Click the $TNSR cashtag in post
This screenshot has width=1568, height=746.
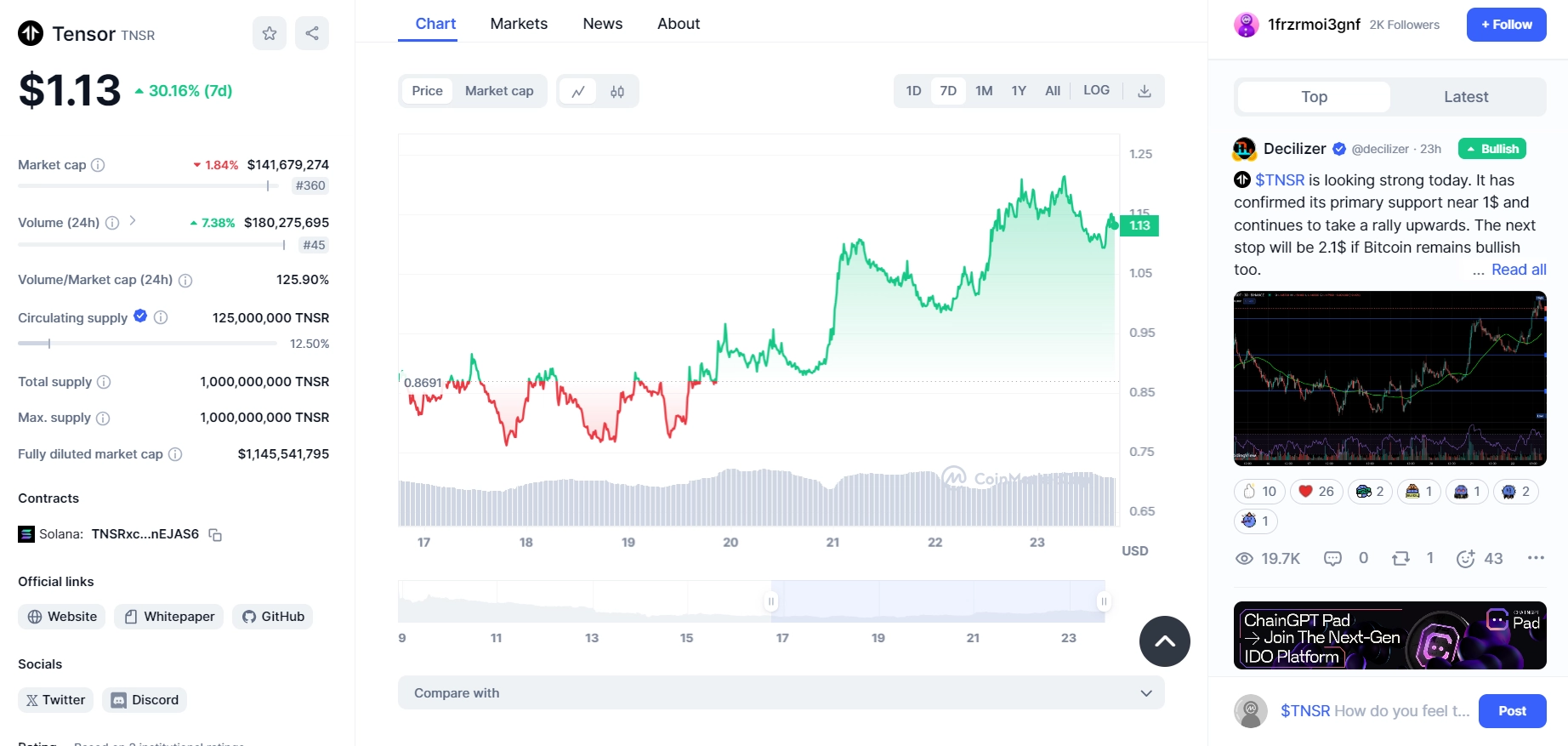[1279, 180]
